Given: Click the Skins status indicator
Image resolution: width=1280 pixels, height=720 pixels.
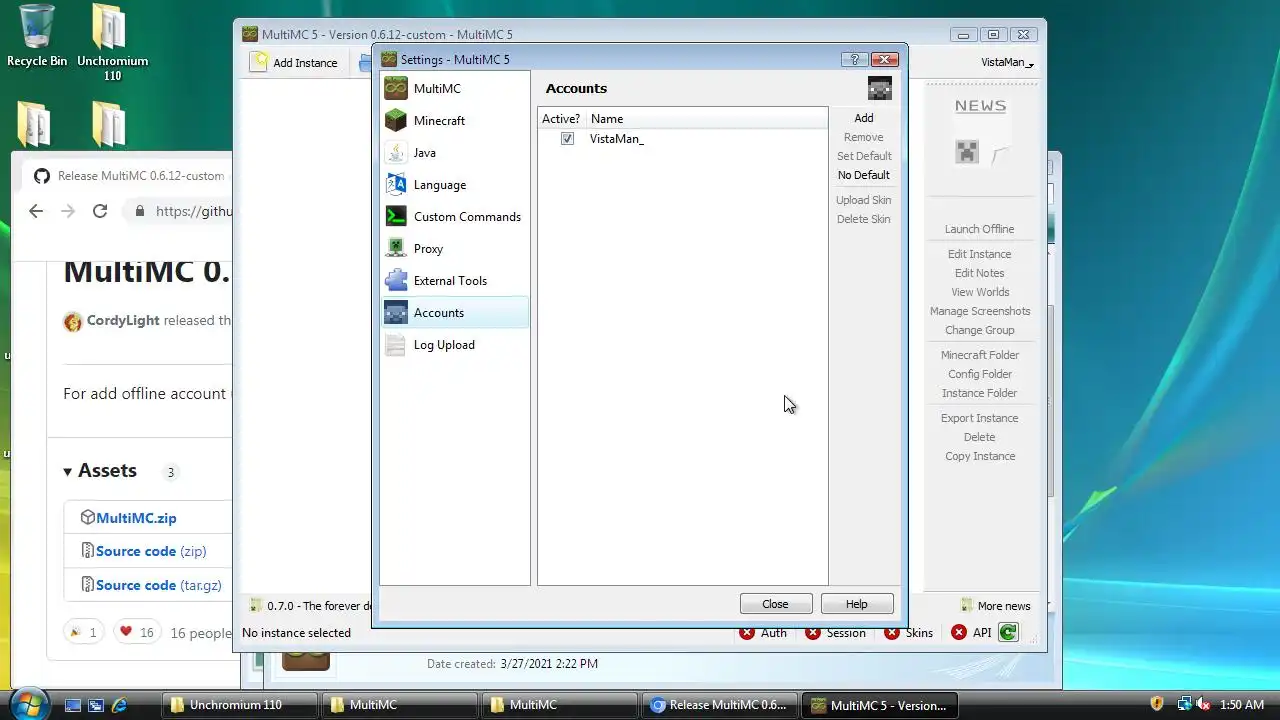Looking at the screenshot, I should (x=909, y=633).
